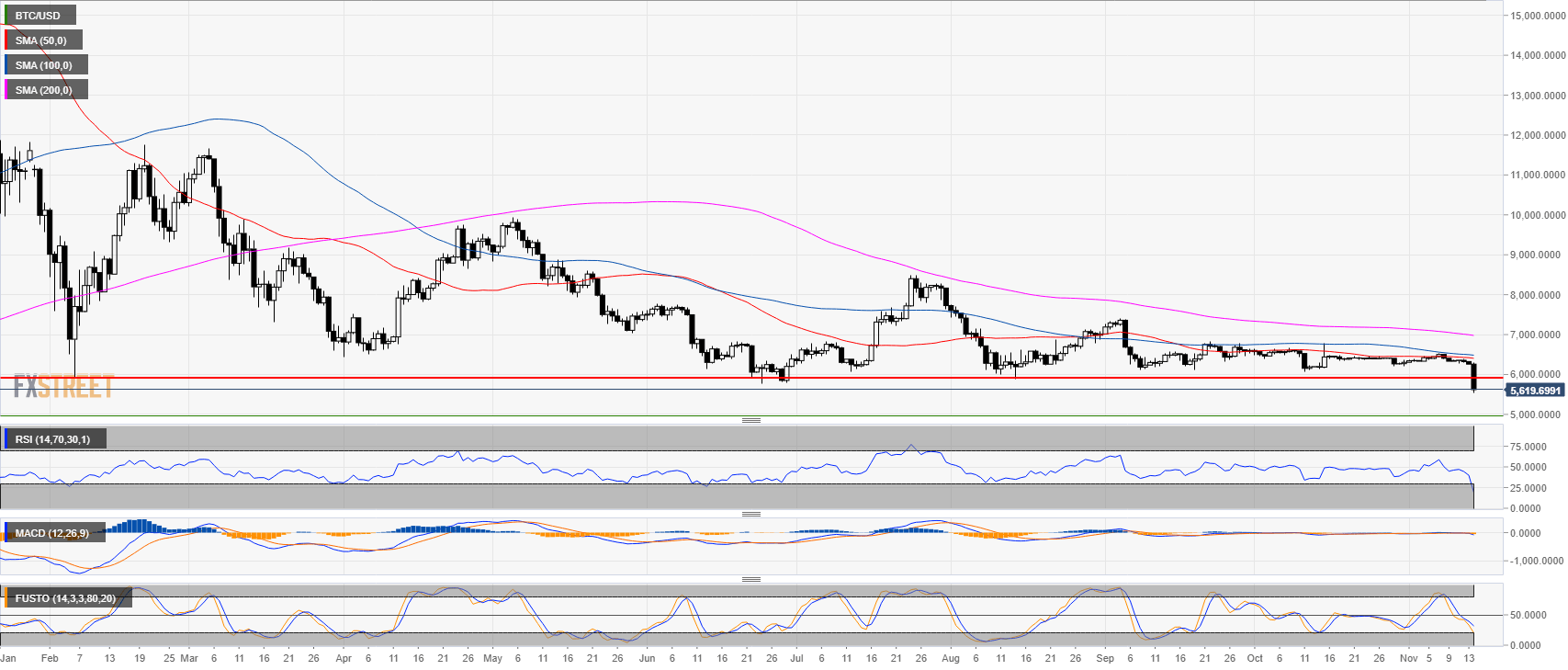Grab the splitter handle above the MACD panel

[x=750, y=514]
